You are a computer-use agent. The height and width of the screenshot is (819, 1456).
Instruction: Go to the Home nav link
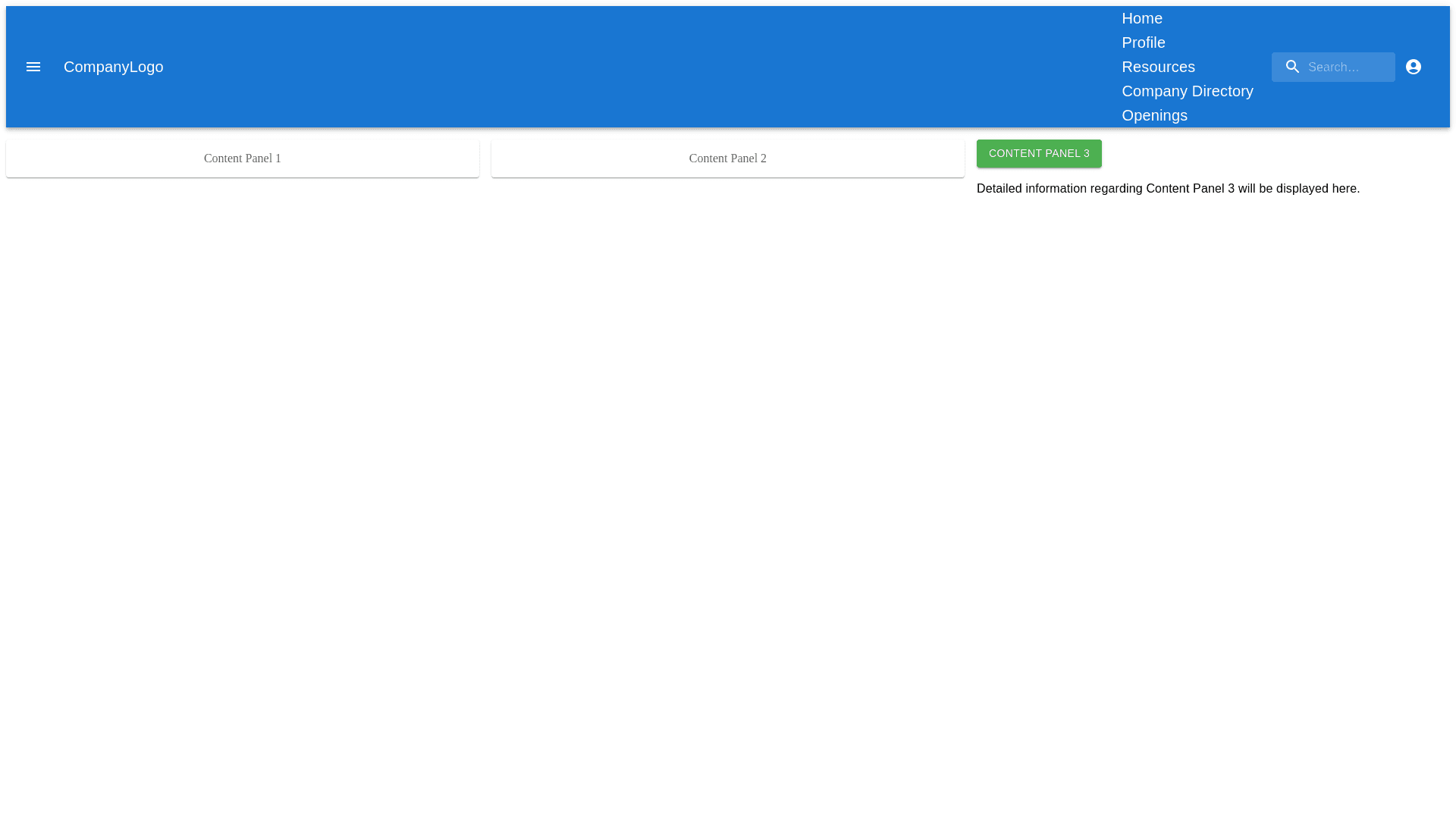click(x=1141, y=18)
